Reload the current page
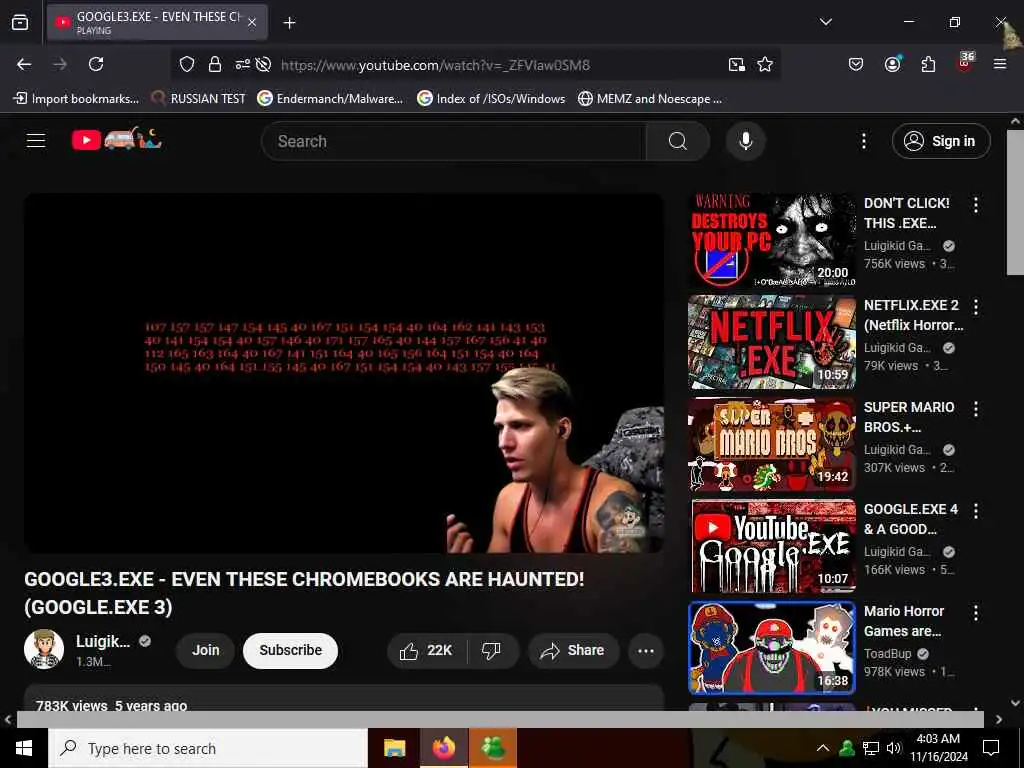Screen dimensions: 1024x768 (x=96, y=64)
